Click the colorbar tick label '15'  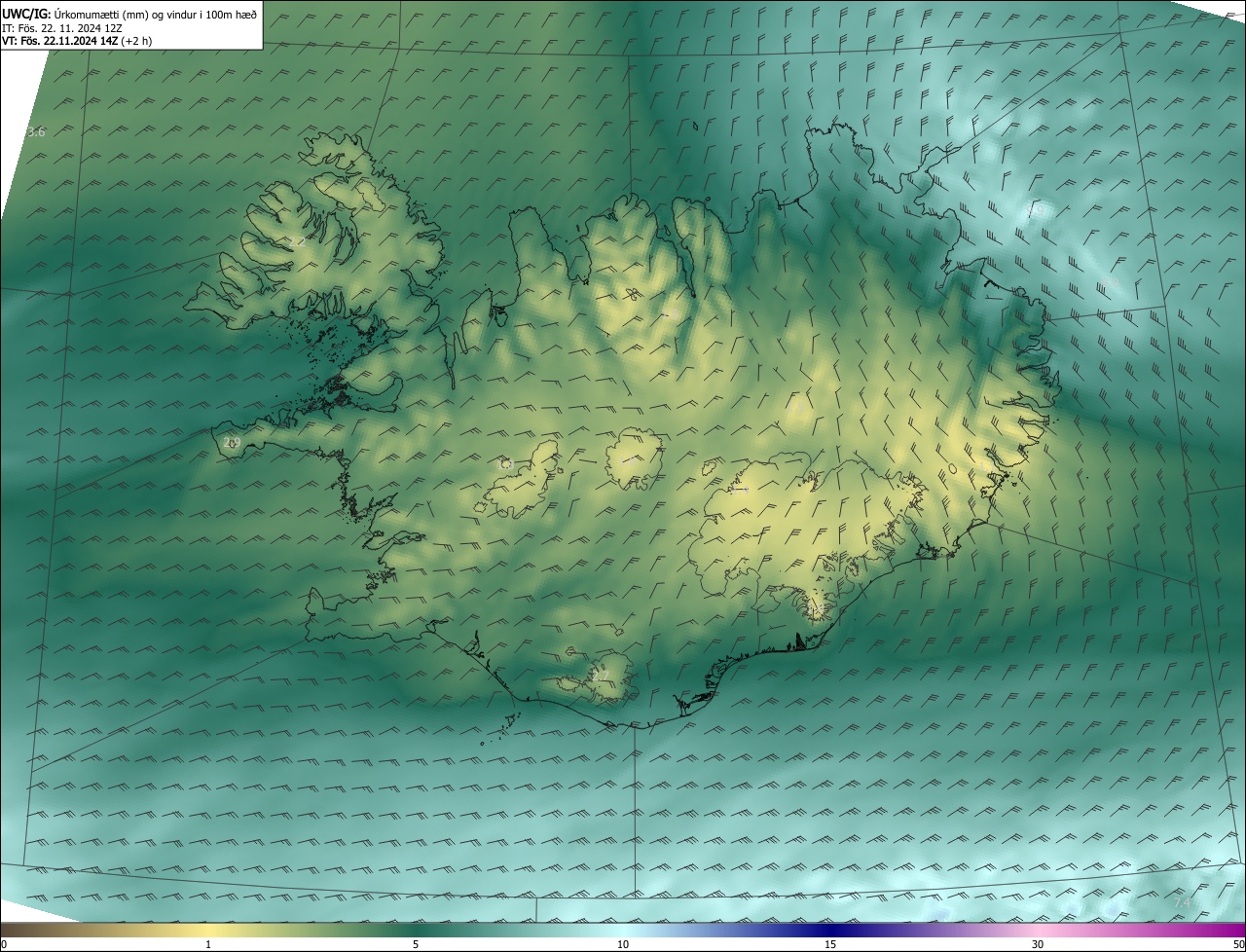coord(830,944)
